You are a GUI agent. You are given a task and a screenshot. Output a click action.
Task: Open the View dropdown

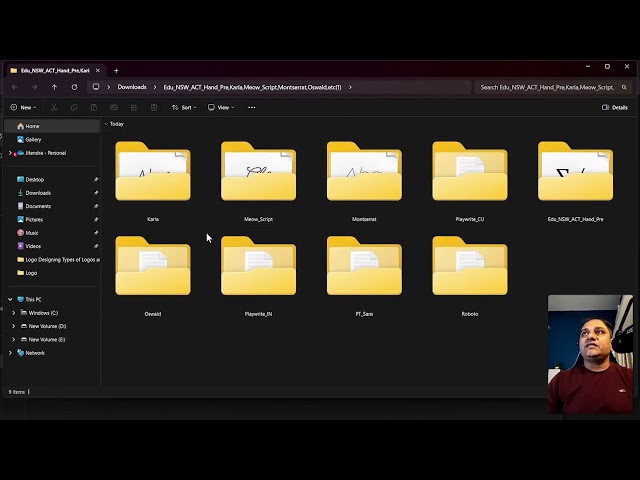(x=221, y=107)
